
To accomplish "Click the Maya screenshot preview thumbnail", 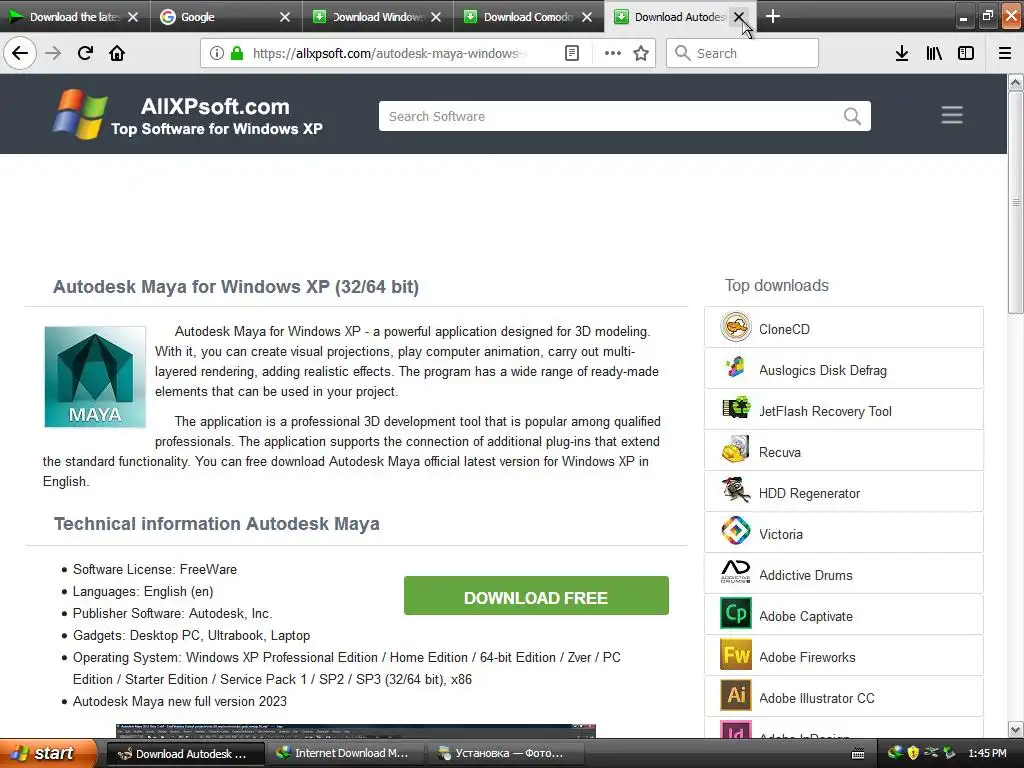I will pyautogui.click(x=356, y=731).
